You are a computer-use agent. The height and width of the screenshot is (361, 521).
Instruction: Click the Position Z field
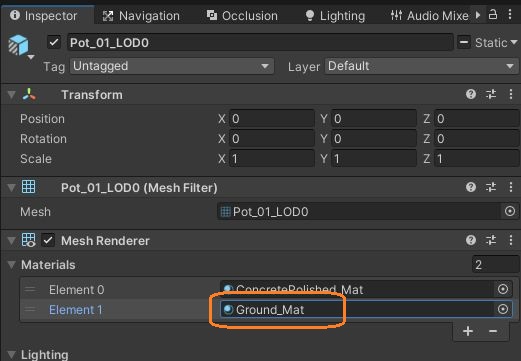477,119
